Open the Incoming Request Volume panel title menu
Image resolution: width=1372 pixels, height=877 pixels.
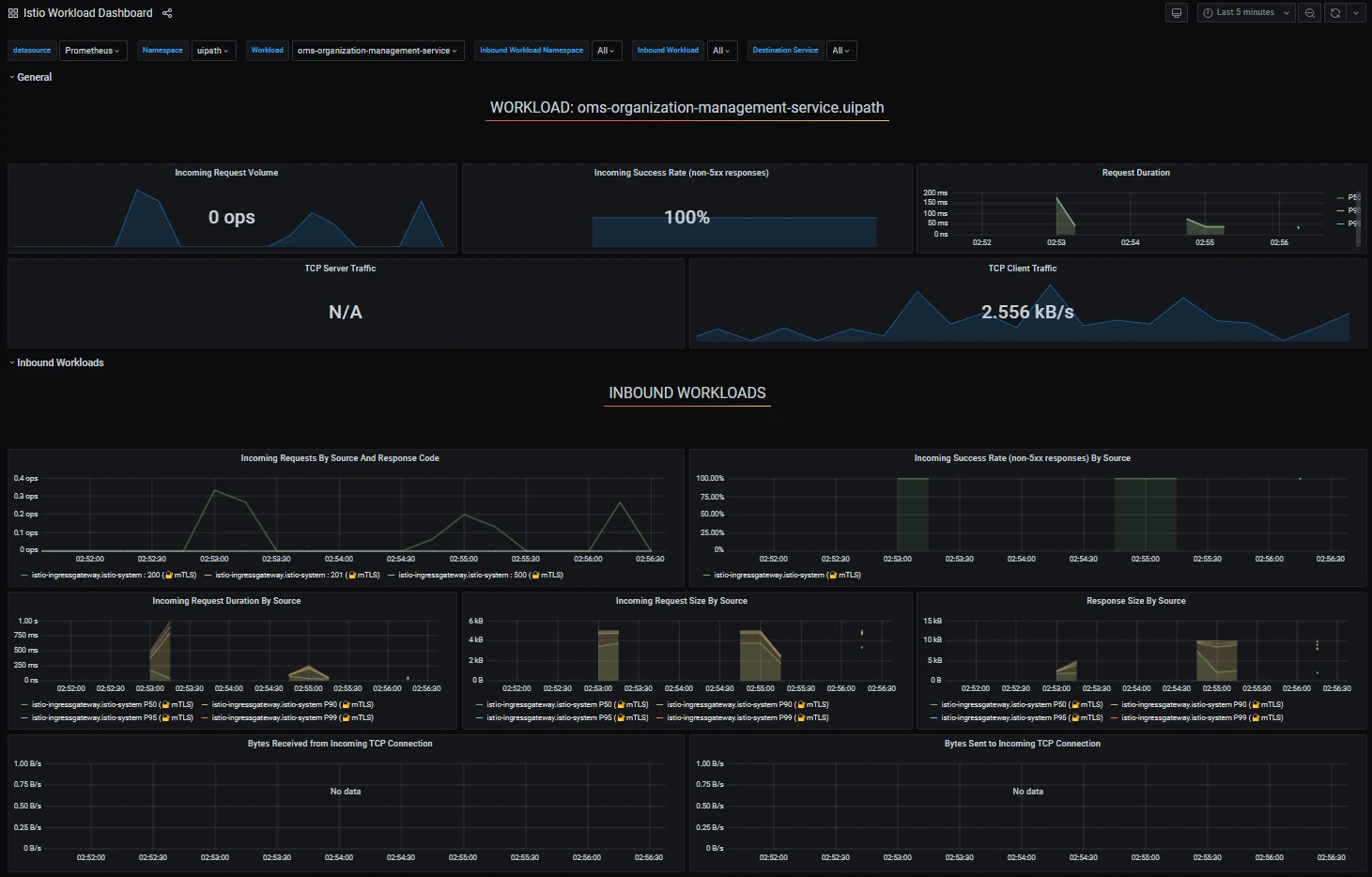click(226, 173)
